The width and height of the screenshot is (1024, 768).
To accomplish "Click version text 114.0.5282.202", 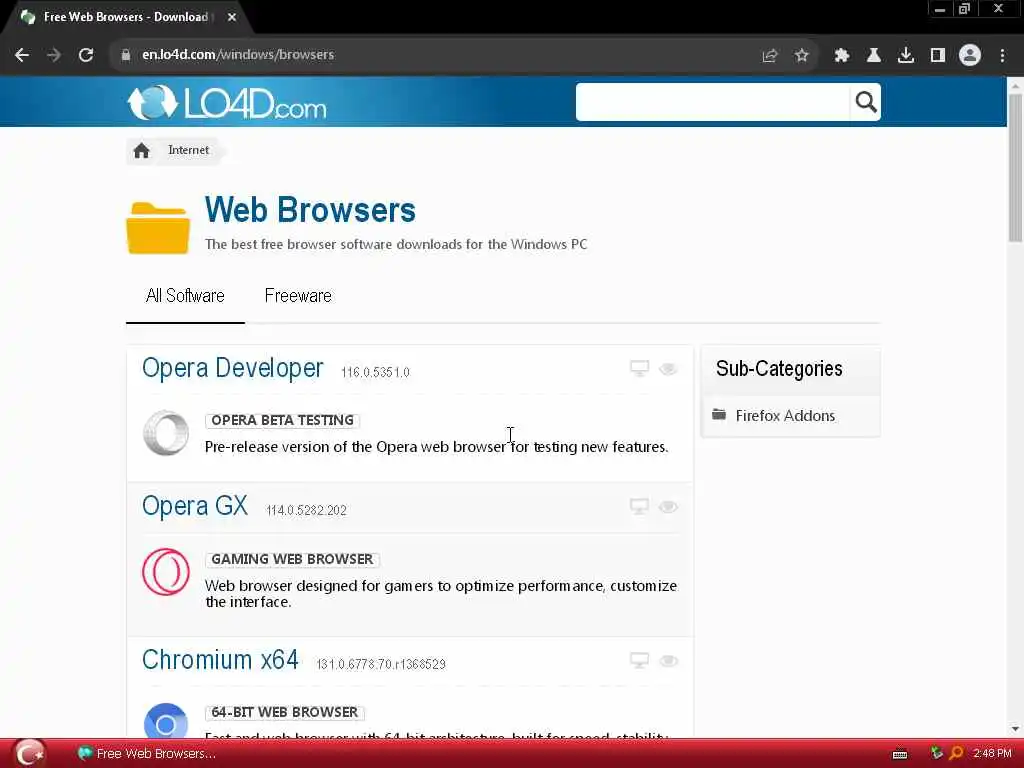I will pyautogui.click(x=306, y=511).
